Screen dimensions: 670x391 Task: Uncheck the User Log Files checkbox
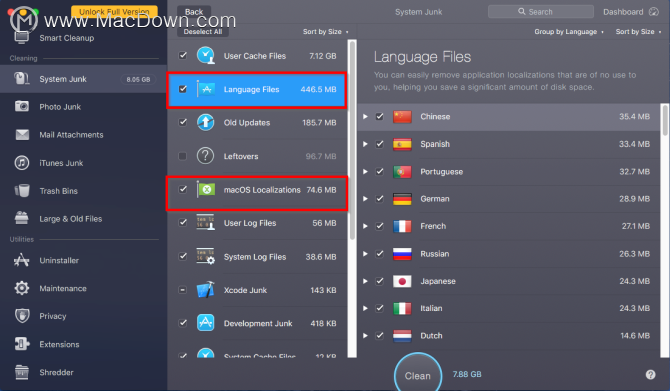point(183,222)
